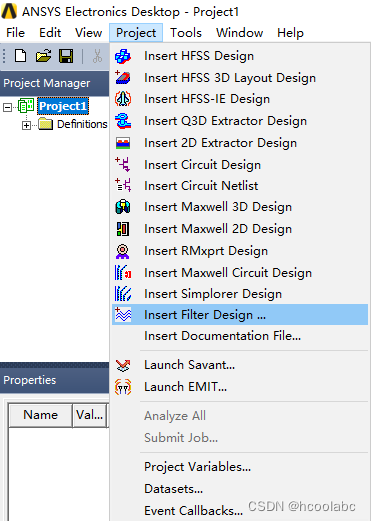Choose Insert Maxwell 2D Design
The image size is (371, 521).
[x=240, y=229]
